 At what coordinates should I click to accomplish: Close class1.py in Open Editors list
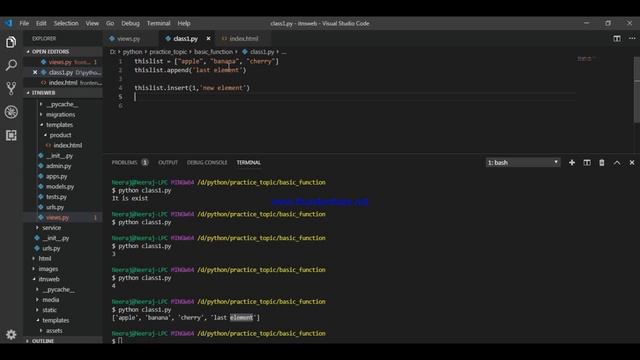tap(35, 72)
